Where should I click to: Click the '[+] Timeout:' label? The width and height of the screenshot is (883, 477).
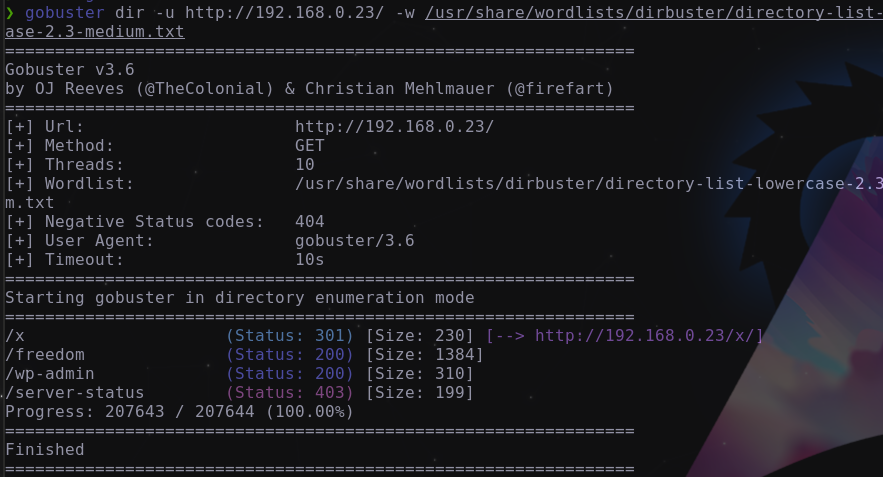65,260
